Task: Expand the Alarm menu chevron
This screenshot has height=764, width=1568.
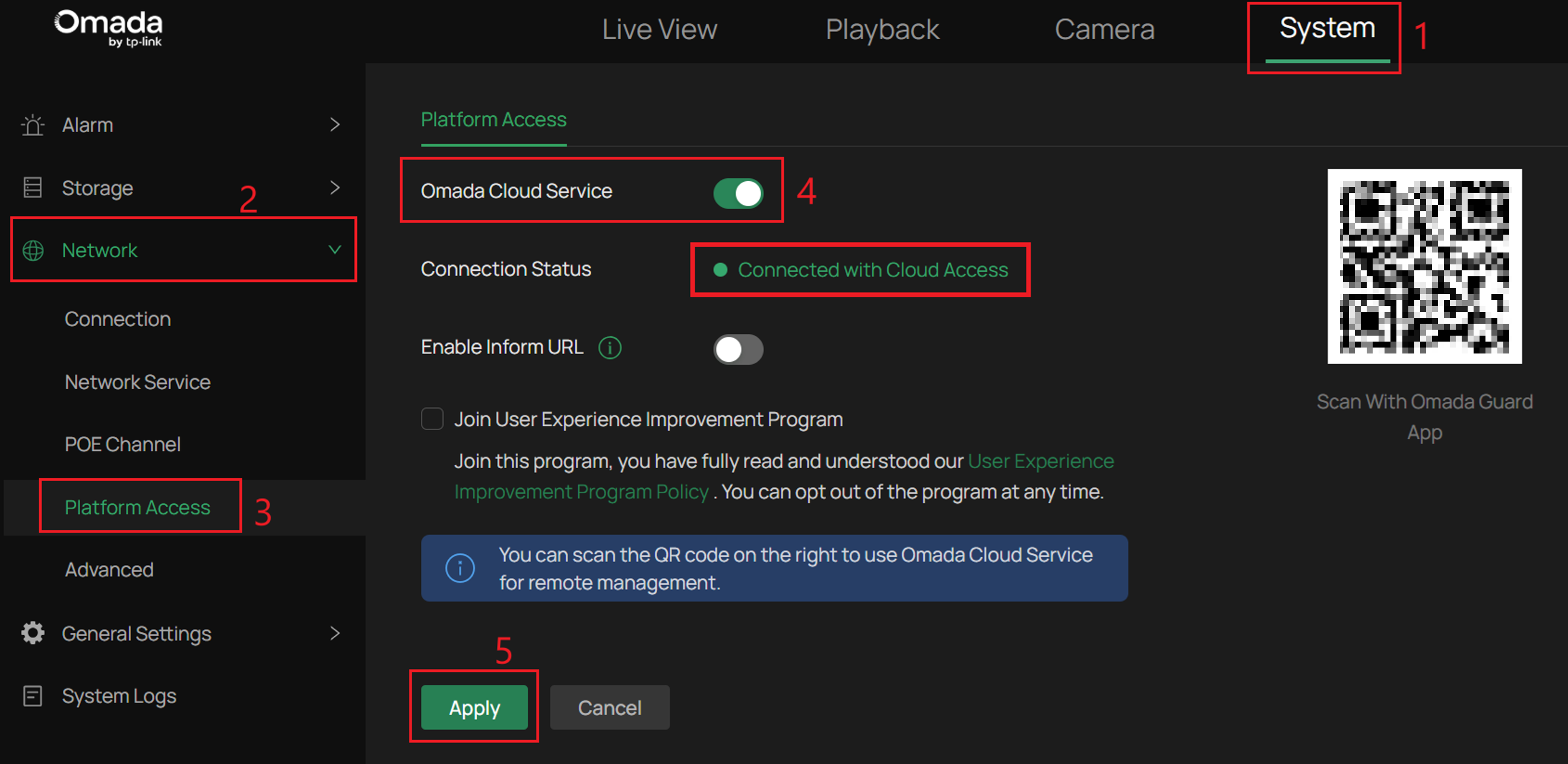Action: [x=335, y=125]
